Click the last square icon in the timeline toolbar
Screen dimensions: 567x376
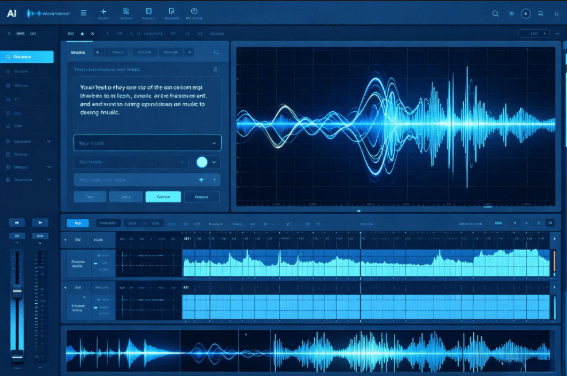coord(550,223)
